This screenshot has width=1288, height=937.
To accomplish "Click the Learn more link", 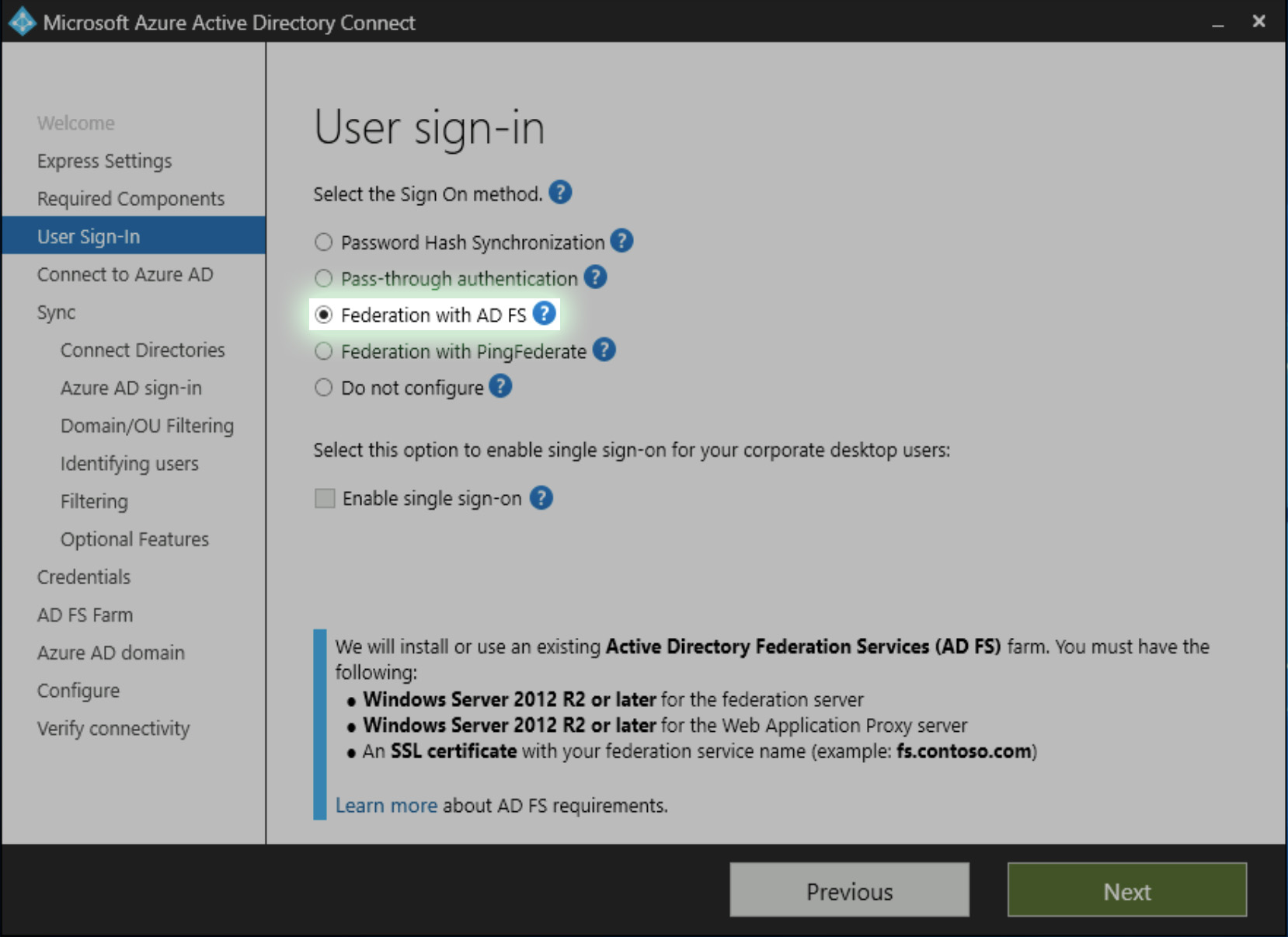I will click(x=385, y=806).
